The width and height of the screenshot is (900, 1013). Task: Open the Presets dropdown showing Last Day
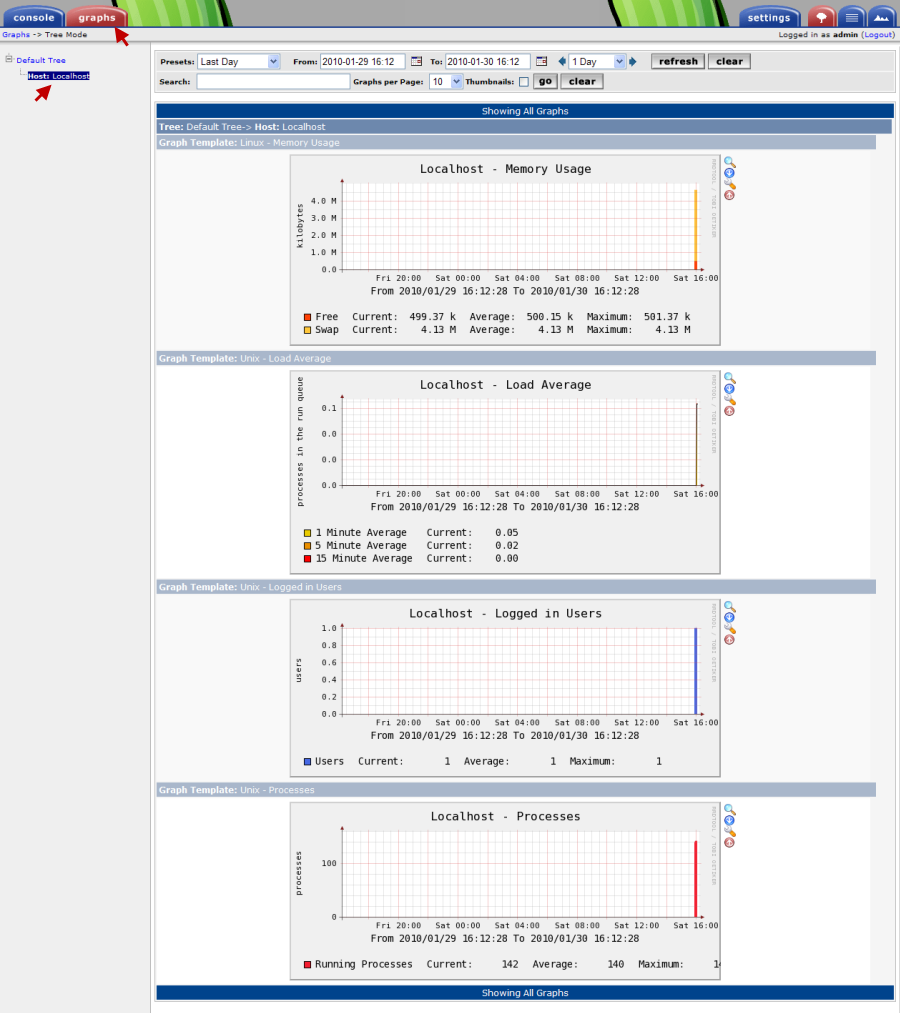238,61
